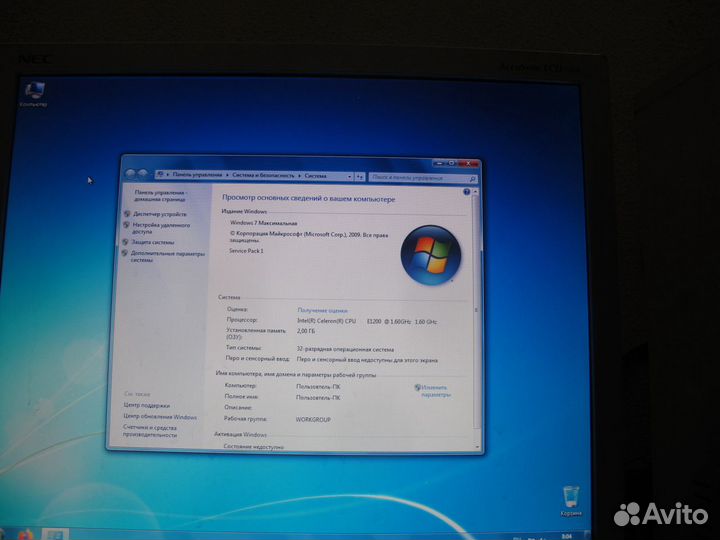Screen dimensions: 720x540
Task: Click the Service Pack 1 text
Action: tap(246, 251)
